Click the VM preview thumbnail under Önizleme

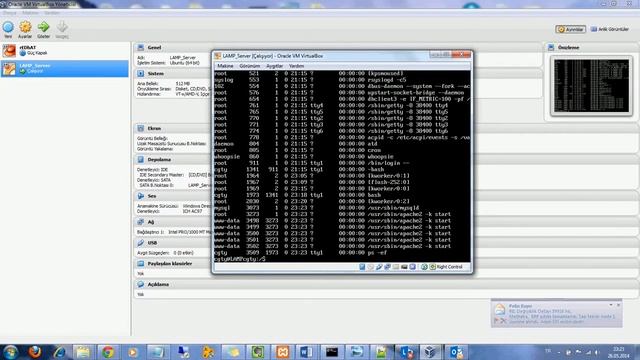(591, 86)
